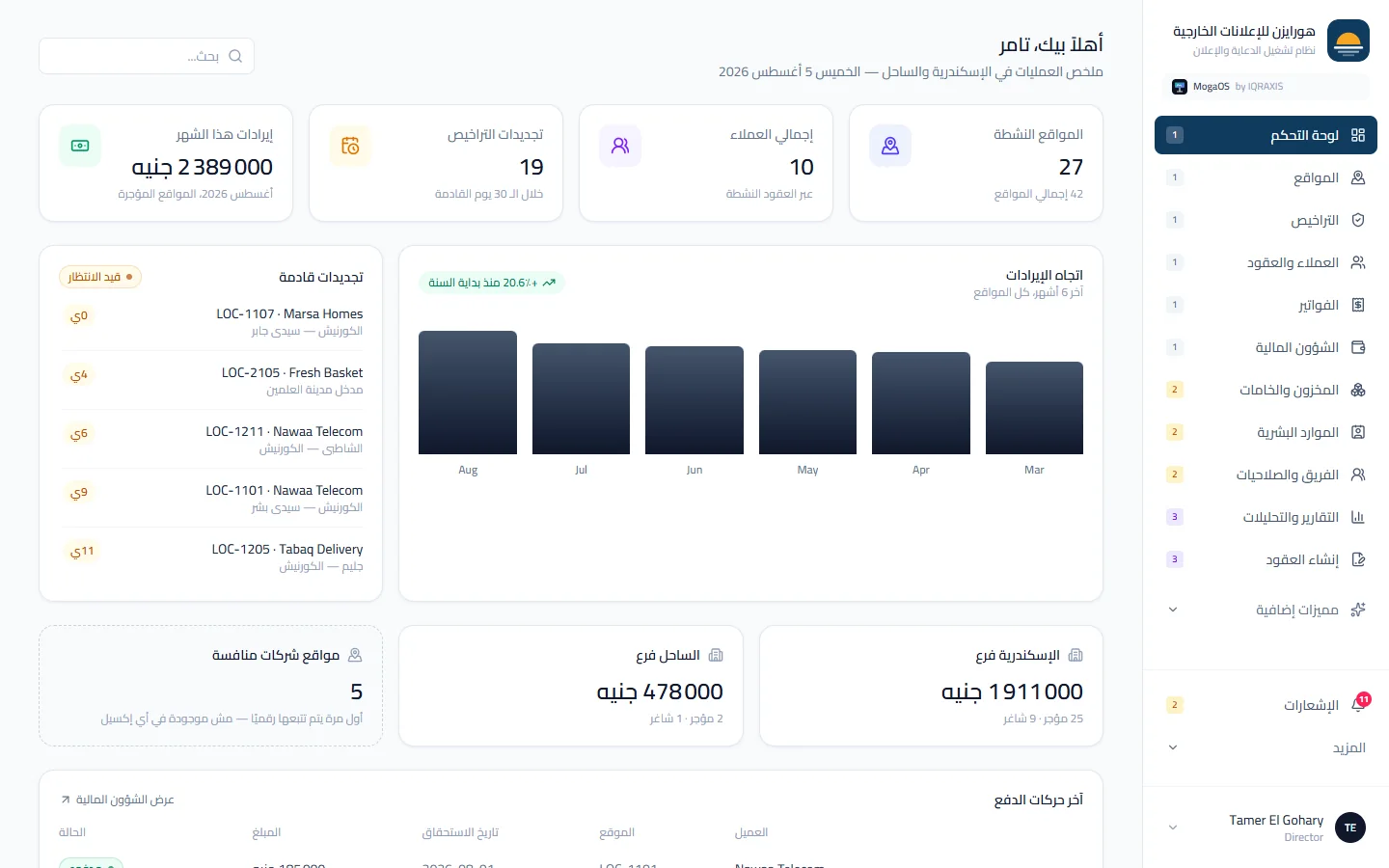The width and height of the screenshot is (1389, 868).
Task: Click the المبلغ column header
Action: pyautogui.click(x=266, y=832)
